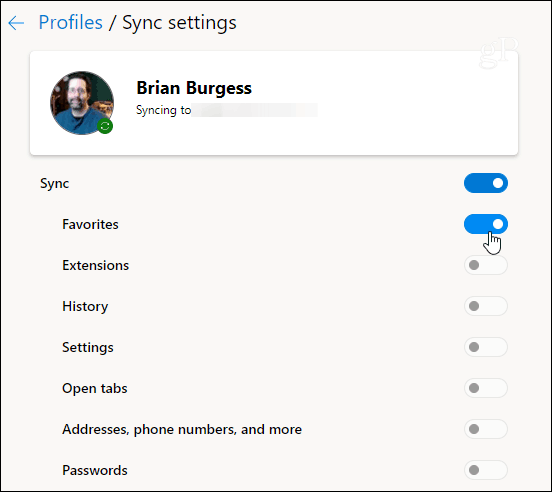Click the green sync status badge on avatar
The height and width of the screenshot is (492, 552).
[x=105, y=126]
